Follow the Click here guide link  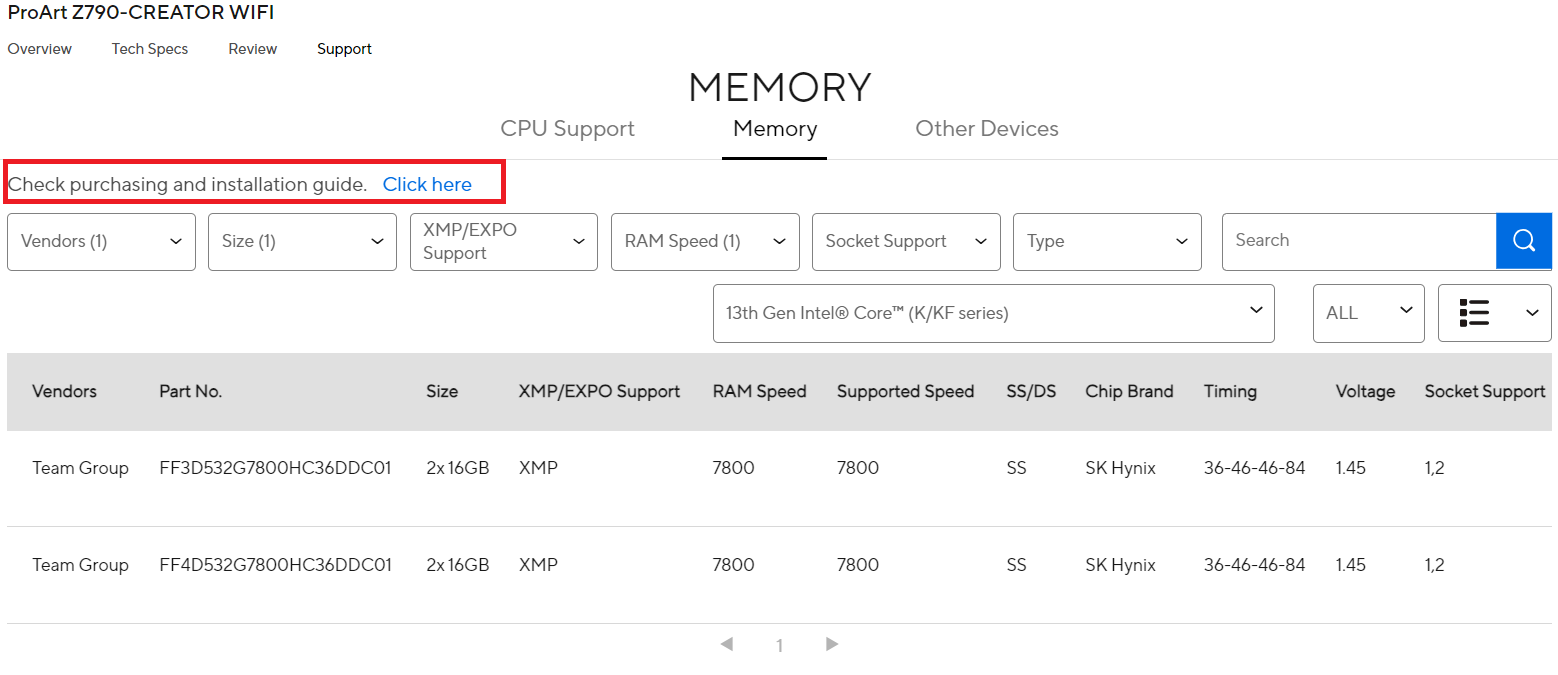point(427,184)
